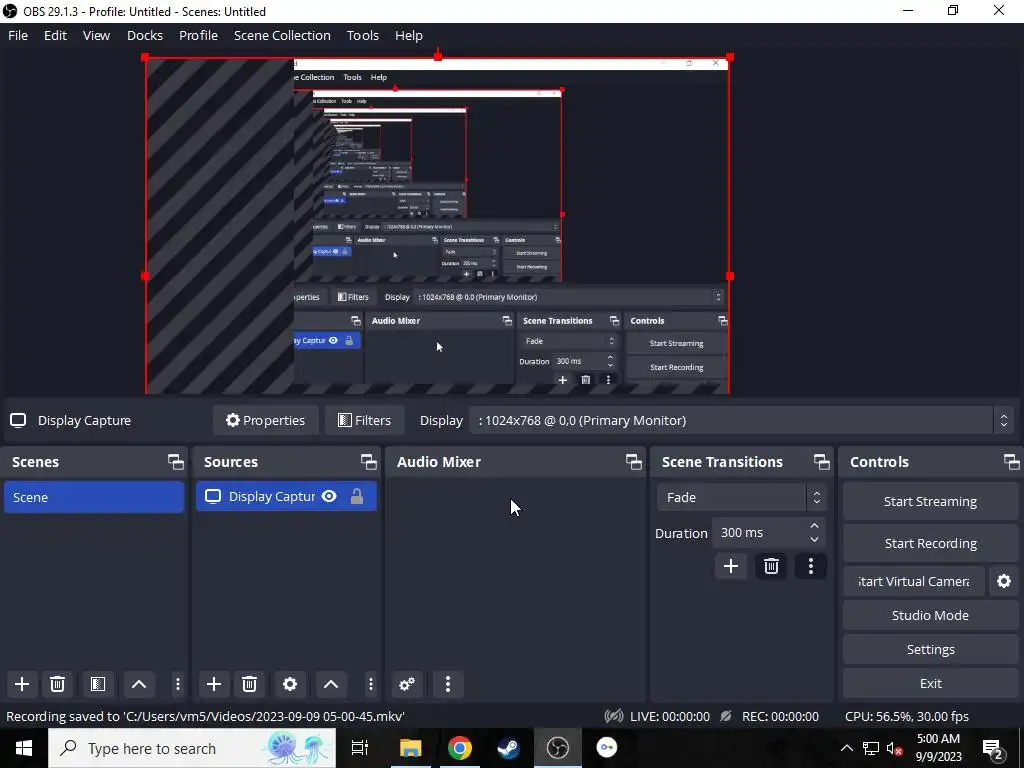Click Start Recording button

click(x=930, y=543)
